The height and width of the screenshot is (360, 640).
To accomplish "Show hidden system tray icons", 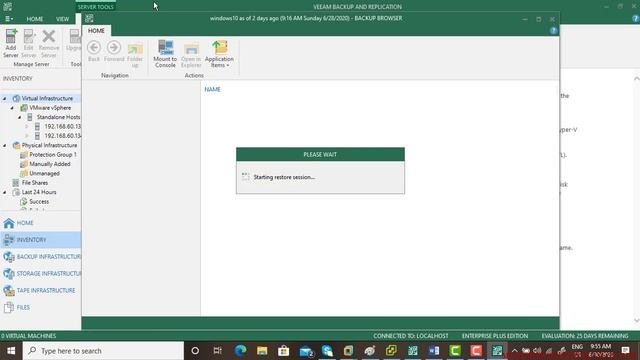I will pos(515,351).
